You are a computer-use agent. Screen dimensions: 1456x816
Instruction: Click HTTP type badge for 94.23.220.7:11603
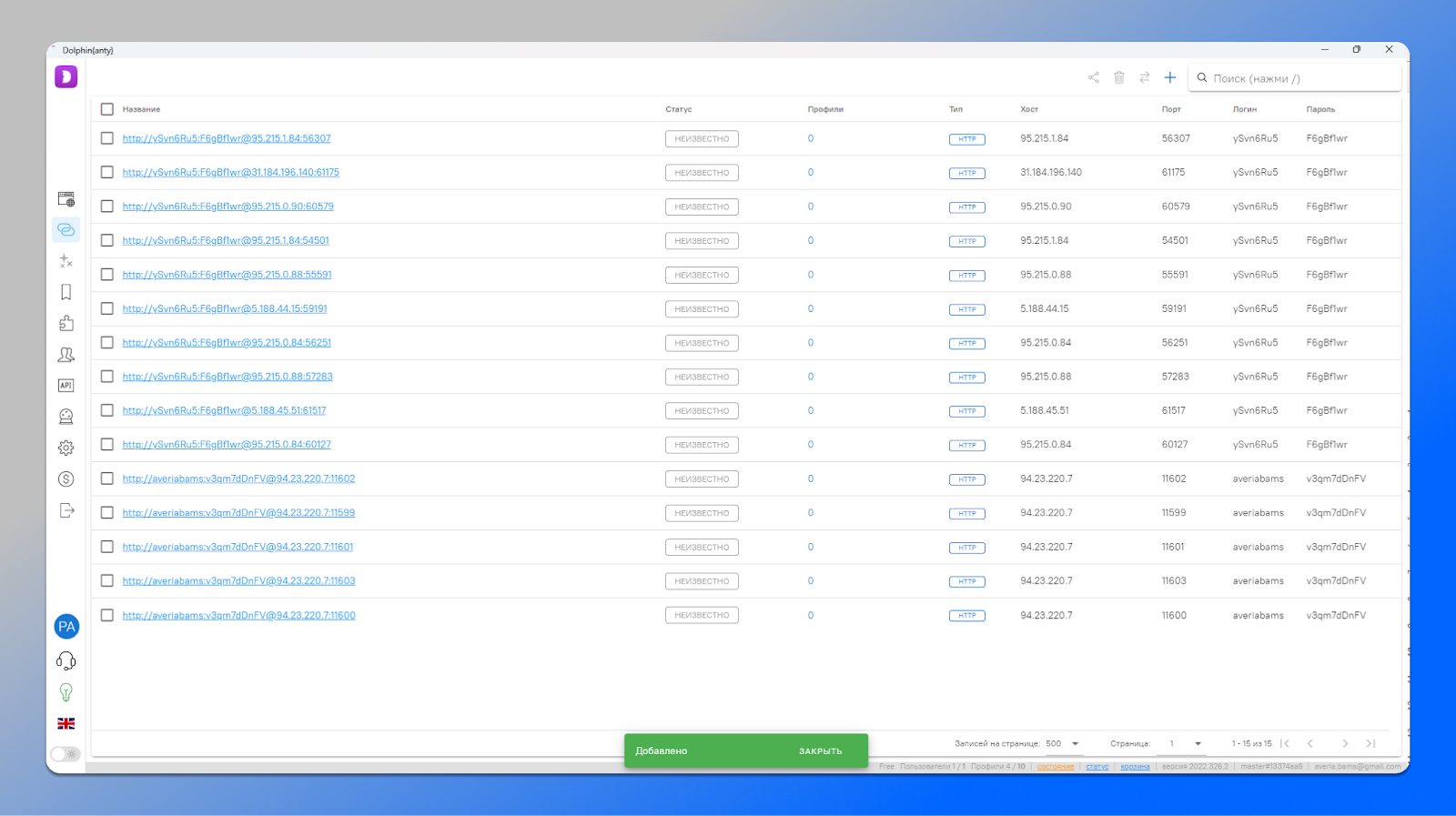(x=966, y=581)
